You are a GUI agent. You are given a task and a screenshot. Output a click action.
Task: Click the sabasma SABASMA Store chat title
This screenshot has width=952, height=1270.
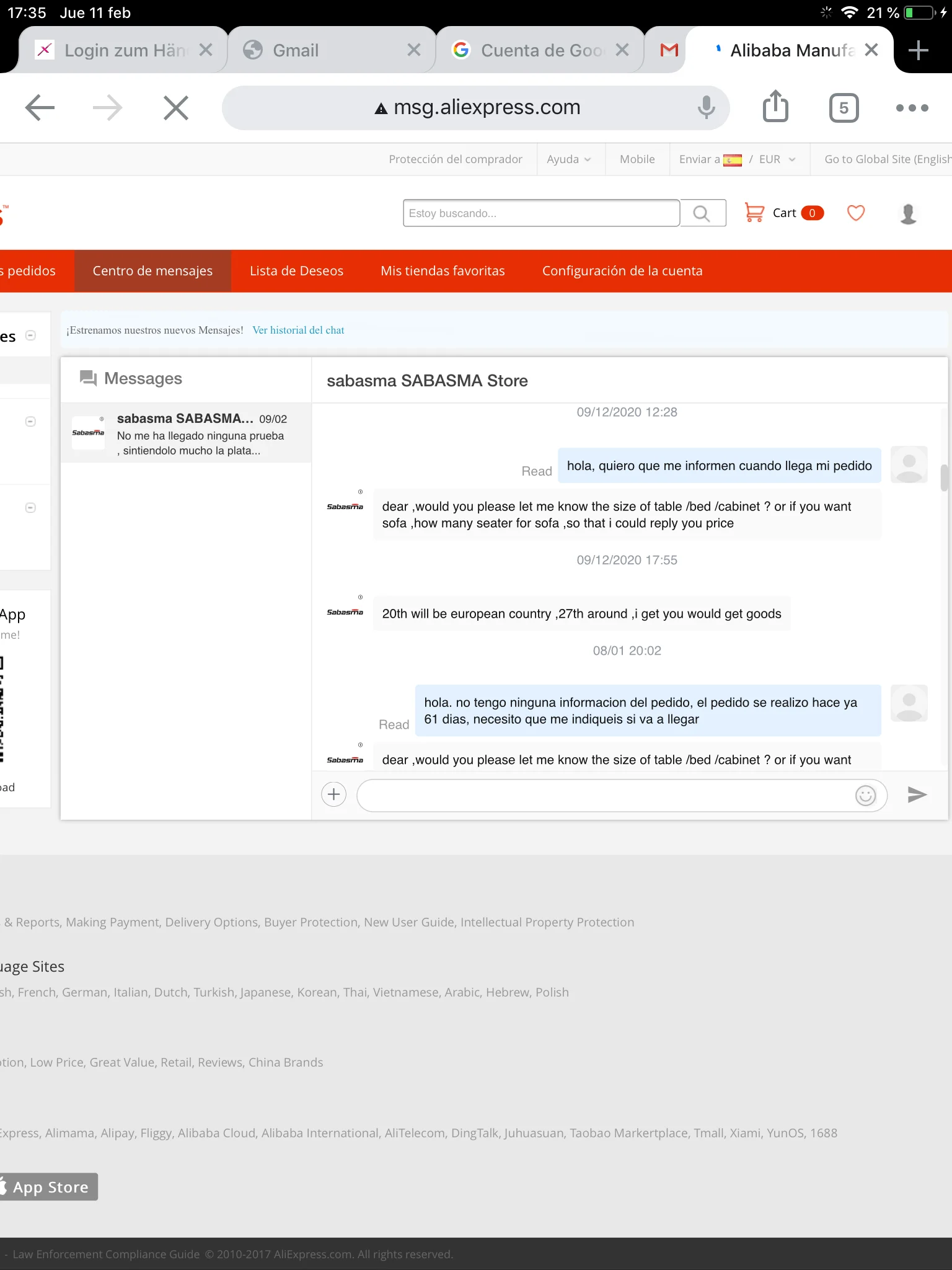[x=427, y=381]
